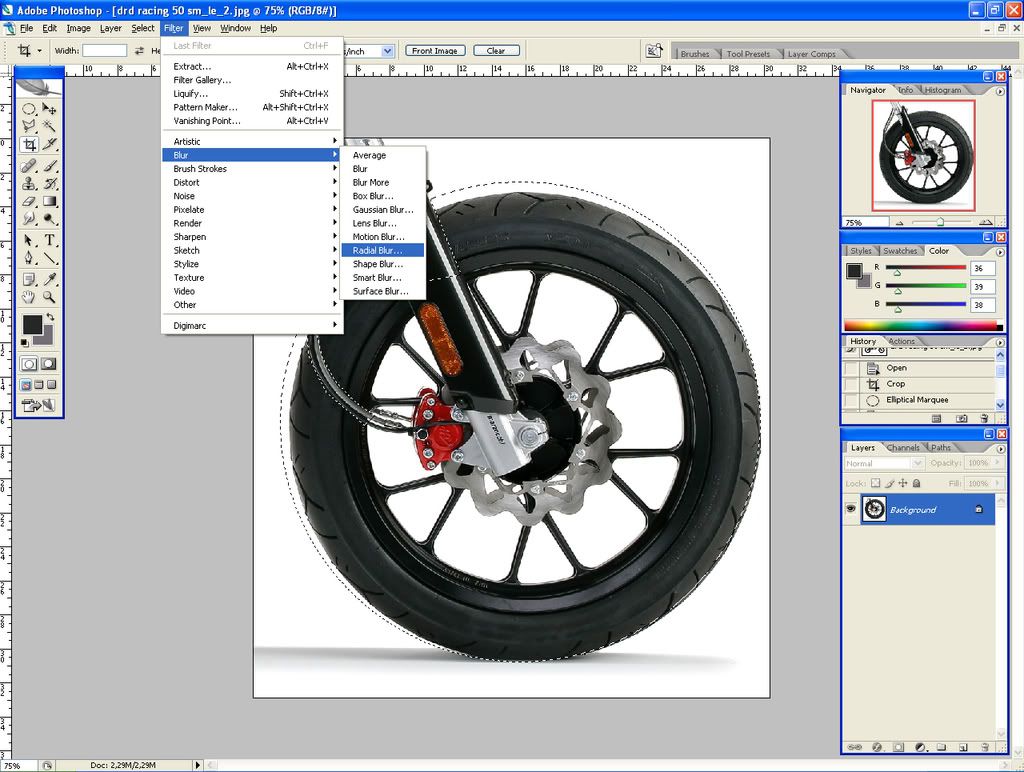This screenshot has height=772, width=1024.
Task: Open the Color panel options menu
Action: [999, 252]
